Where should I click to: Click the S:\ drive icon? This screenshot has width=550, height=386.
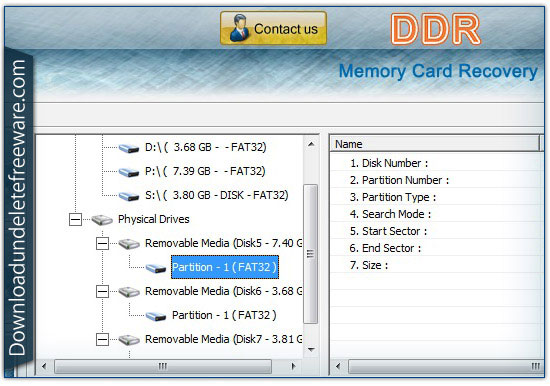pyautogui.click(x=129, y=196)
